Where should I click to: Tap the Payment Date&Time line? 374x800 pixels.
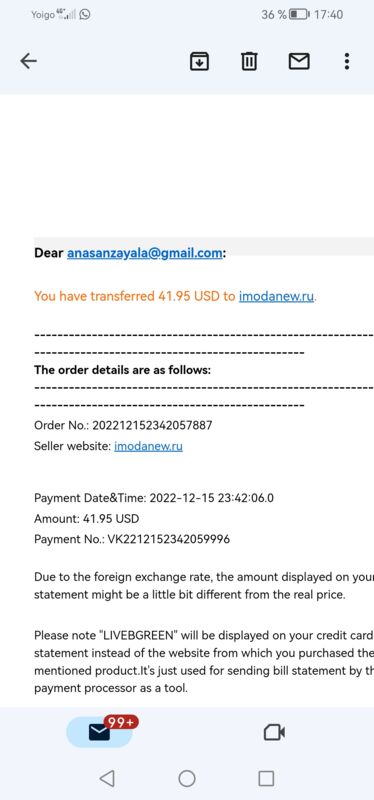coord(154,498)
